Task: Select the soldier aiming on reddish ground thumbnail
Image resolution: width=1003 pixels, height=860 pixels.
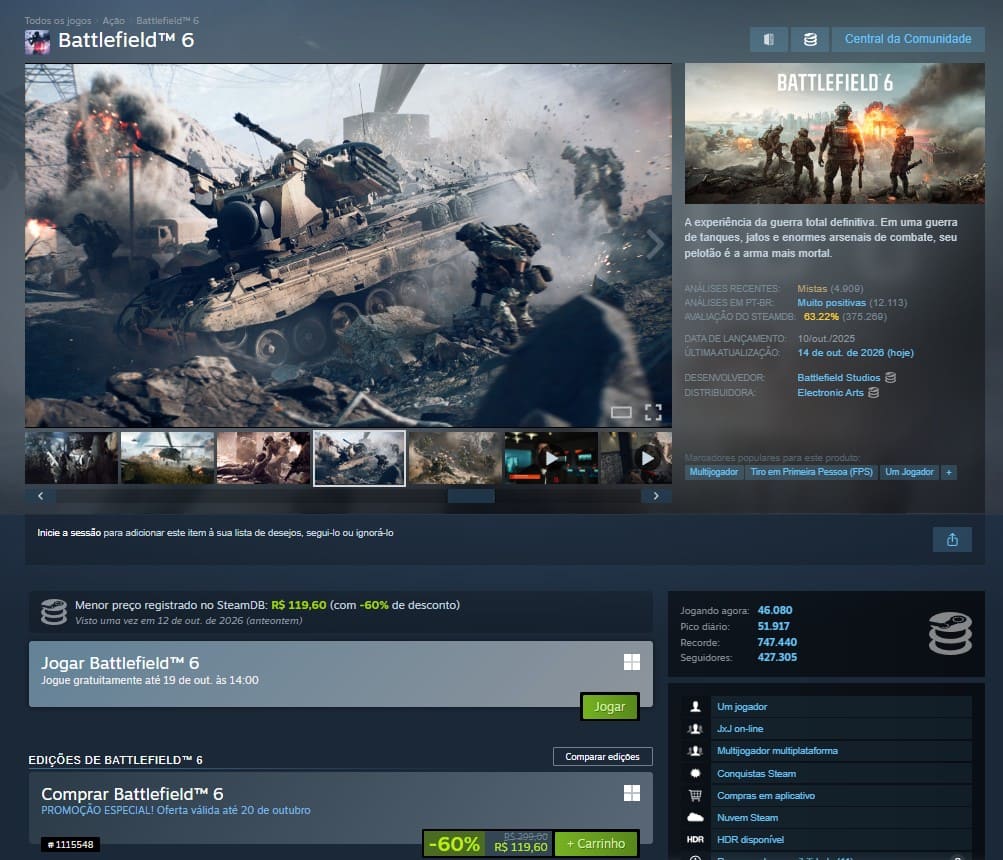Action: pos(264,458)
